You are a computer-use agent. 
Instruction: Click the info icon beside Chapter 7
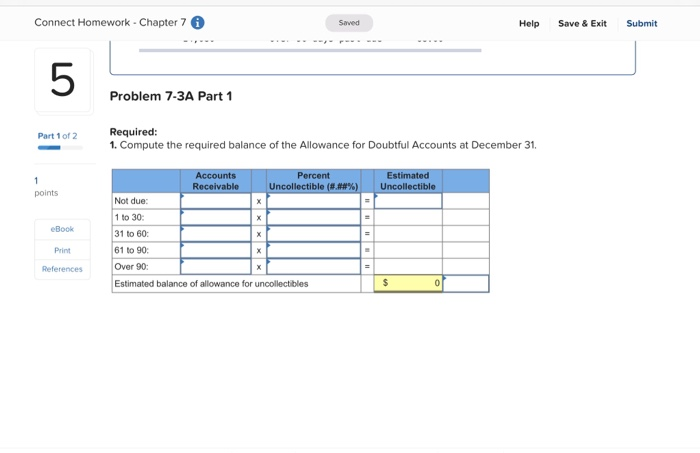click(x=197, y=22)
